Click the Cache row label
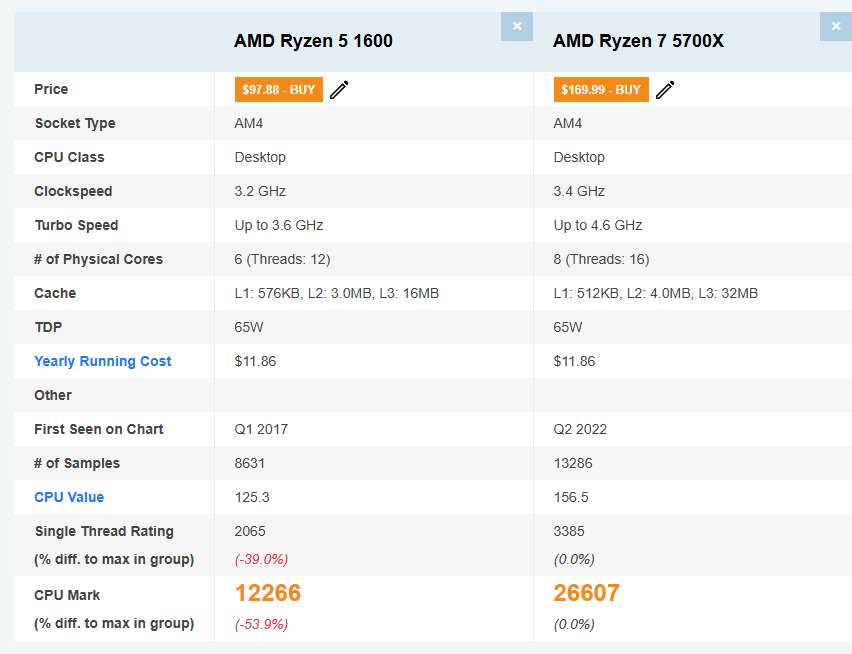852x654 pixels. click(55, 293)
